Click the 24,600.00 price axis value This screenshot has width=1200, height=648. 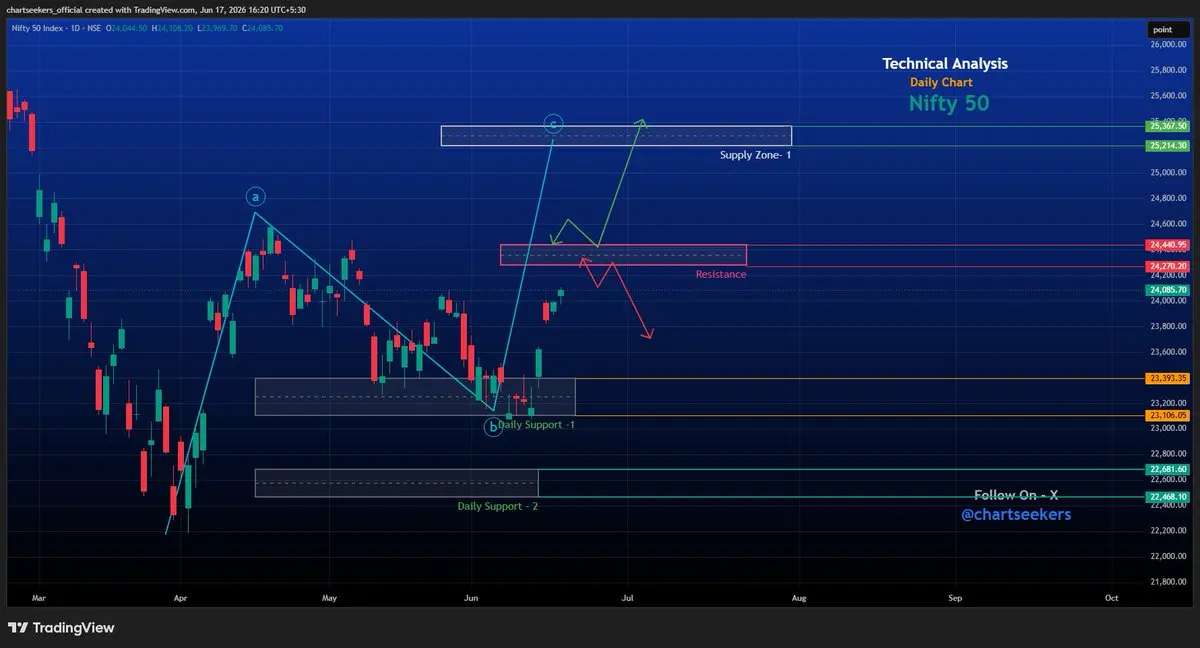click(1168, 224)
